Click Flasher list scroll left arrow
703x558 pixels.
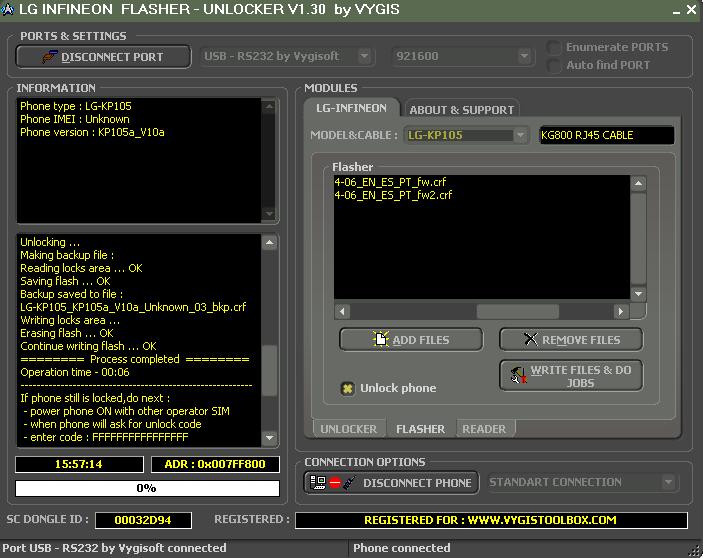342,311
